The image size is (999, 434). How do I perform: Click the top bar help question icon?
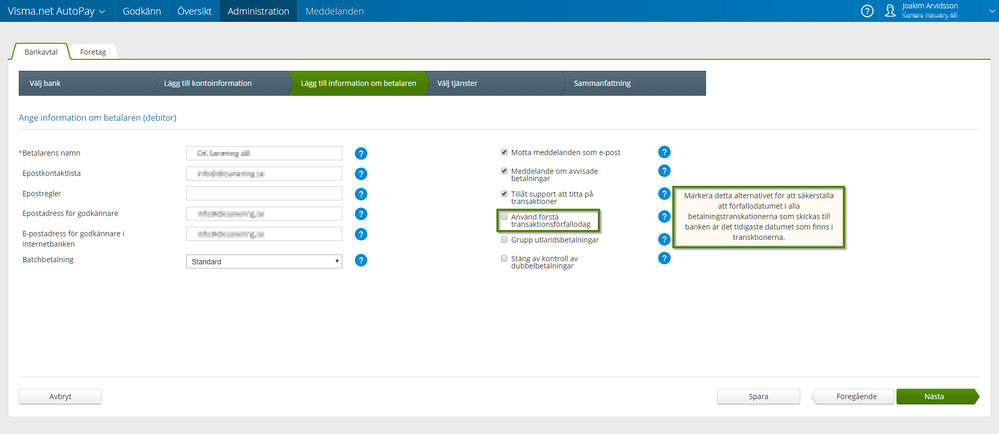point(867,11)
